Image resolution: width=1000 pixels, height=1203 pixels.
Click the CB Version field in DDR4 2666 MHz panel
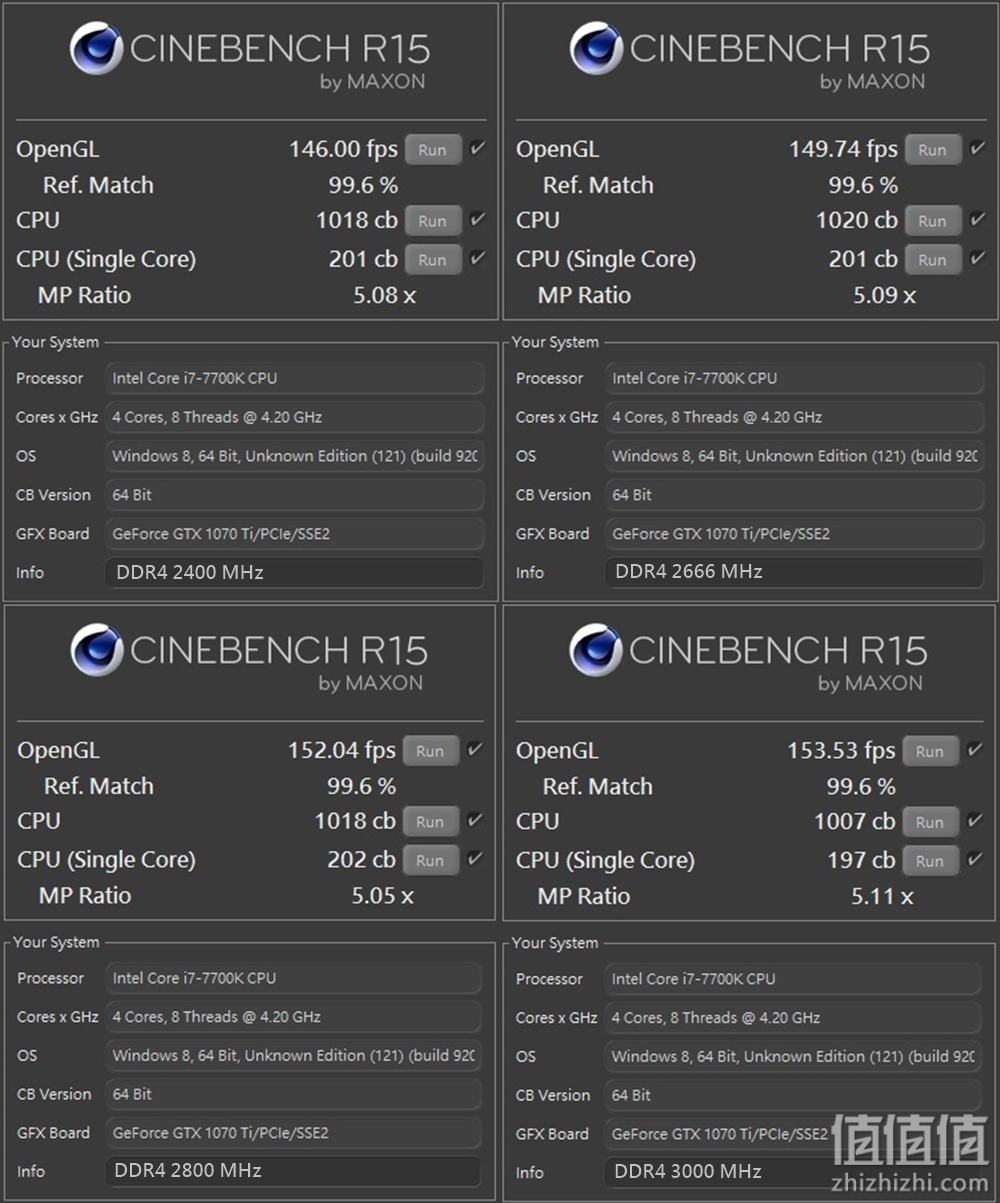pyautogui.click(x=794, y=495)
